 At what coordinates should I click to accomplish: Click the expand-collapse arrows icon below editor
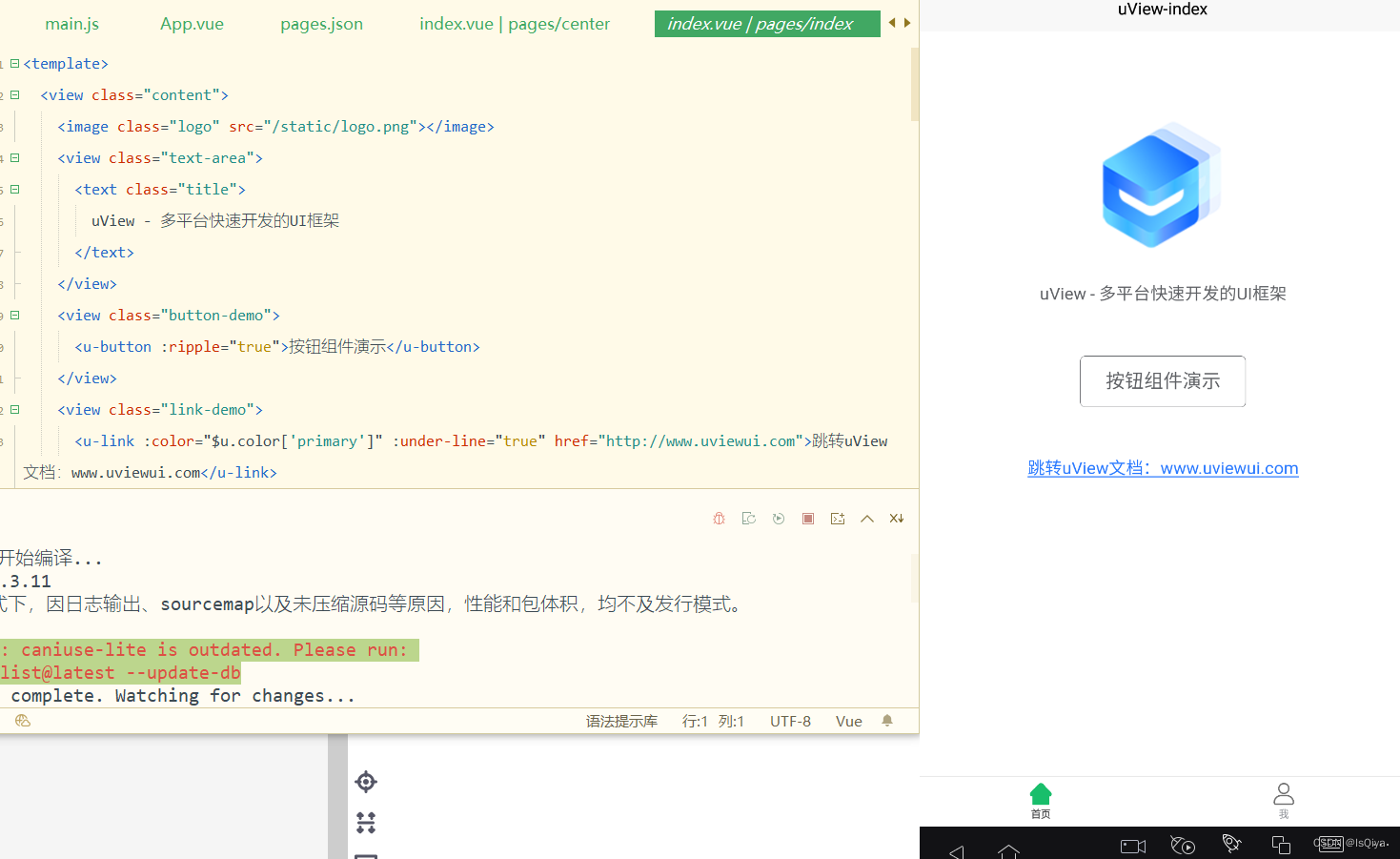[x=366, y=822]
